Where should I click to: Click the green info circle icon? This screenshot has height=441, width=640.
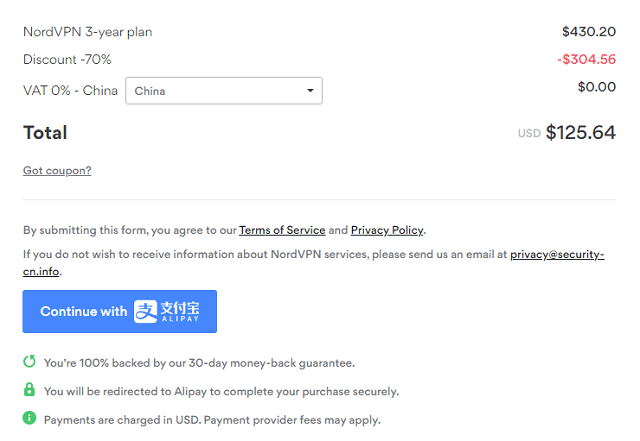click(x=30, y=419)
